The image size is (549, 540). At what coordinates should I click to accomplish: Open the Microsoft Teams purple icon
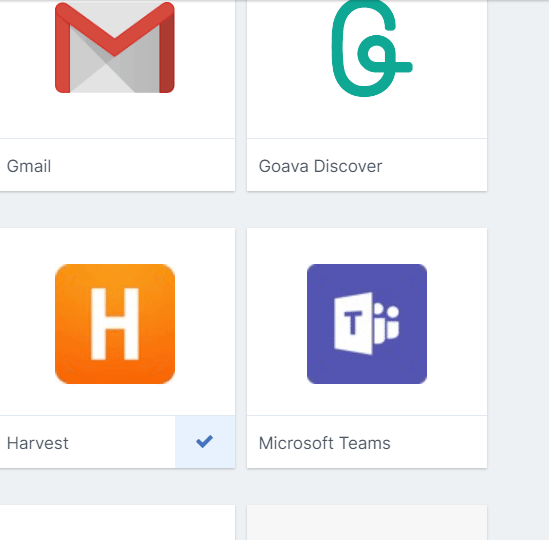coord(367,324)
